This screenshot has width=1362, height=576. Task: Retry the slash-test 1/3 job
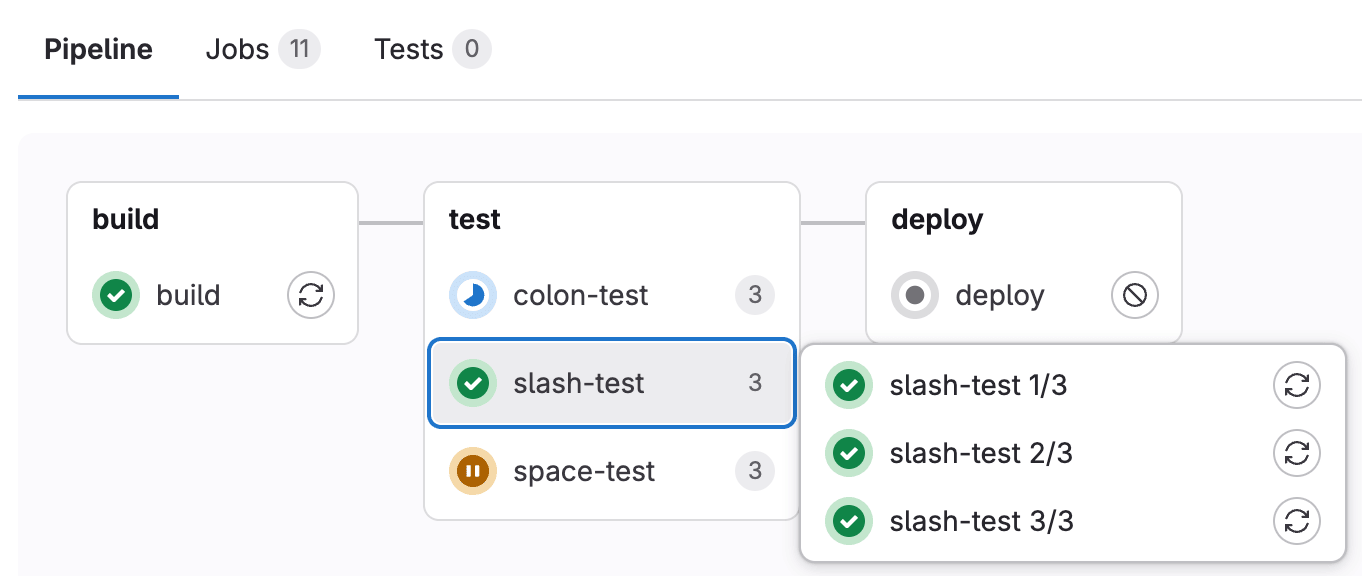[x=1296, y=385]
